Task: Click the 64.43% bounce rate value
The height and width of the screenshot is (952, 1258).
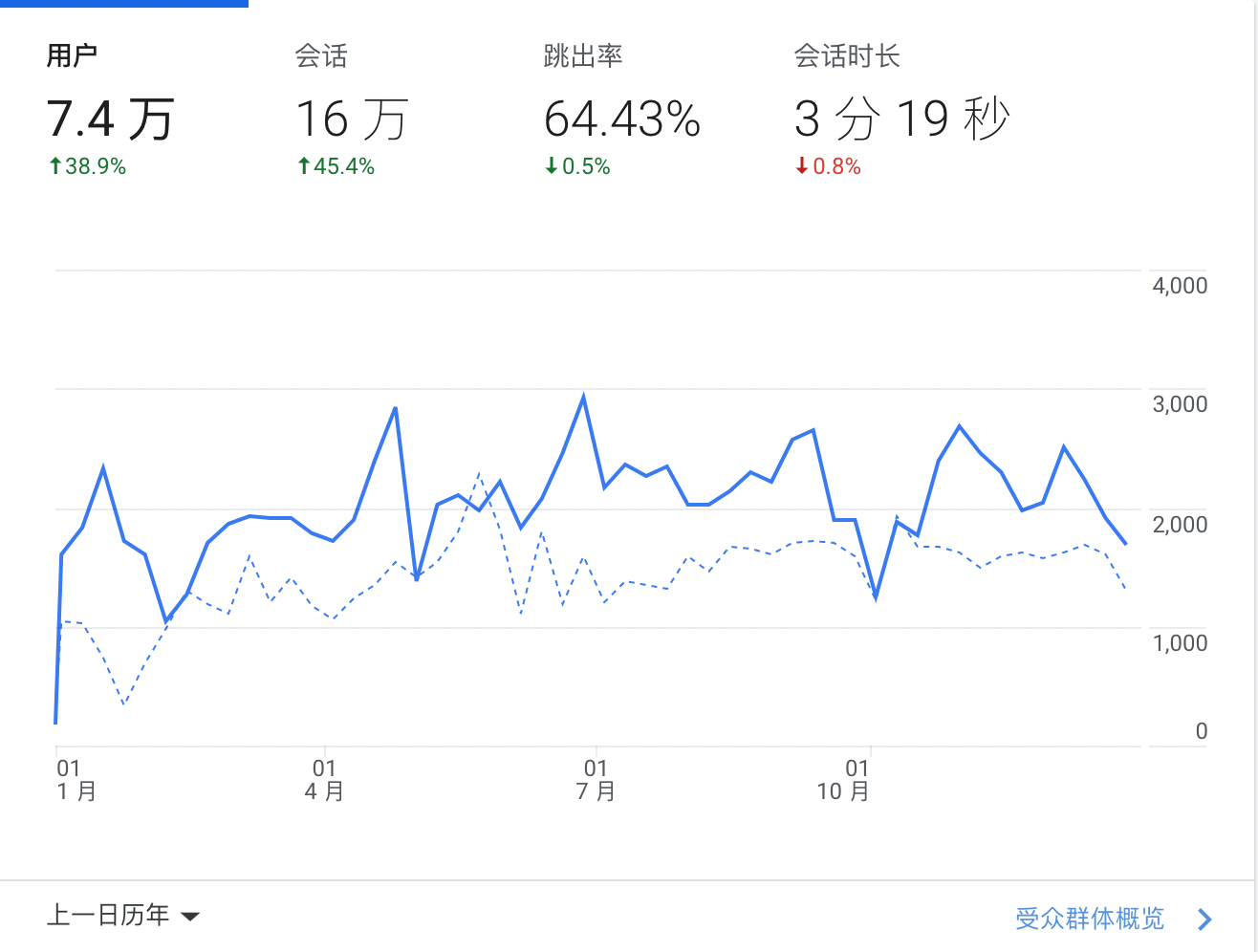Action: tap(621, 119)
